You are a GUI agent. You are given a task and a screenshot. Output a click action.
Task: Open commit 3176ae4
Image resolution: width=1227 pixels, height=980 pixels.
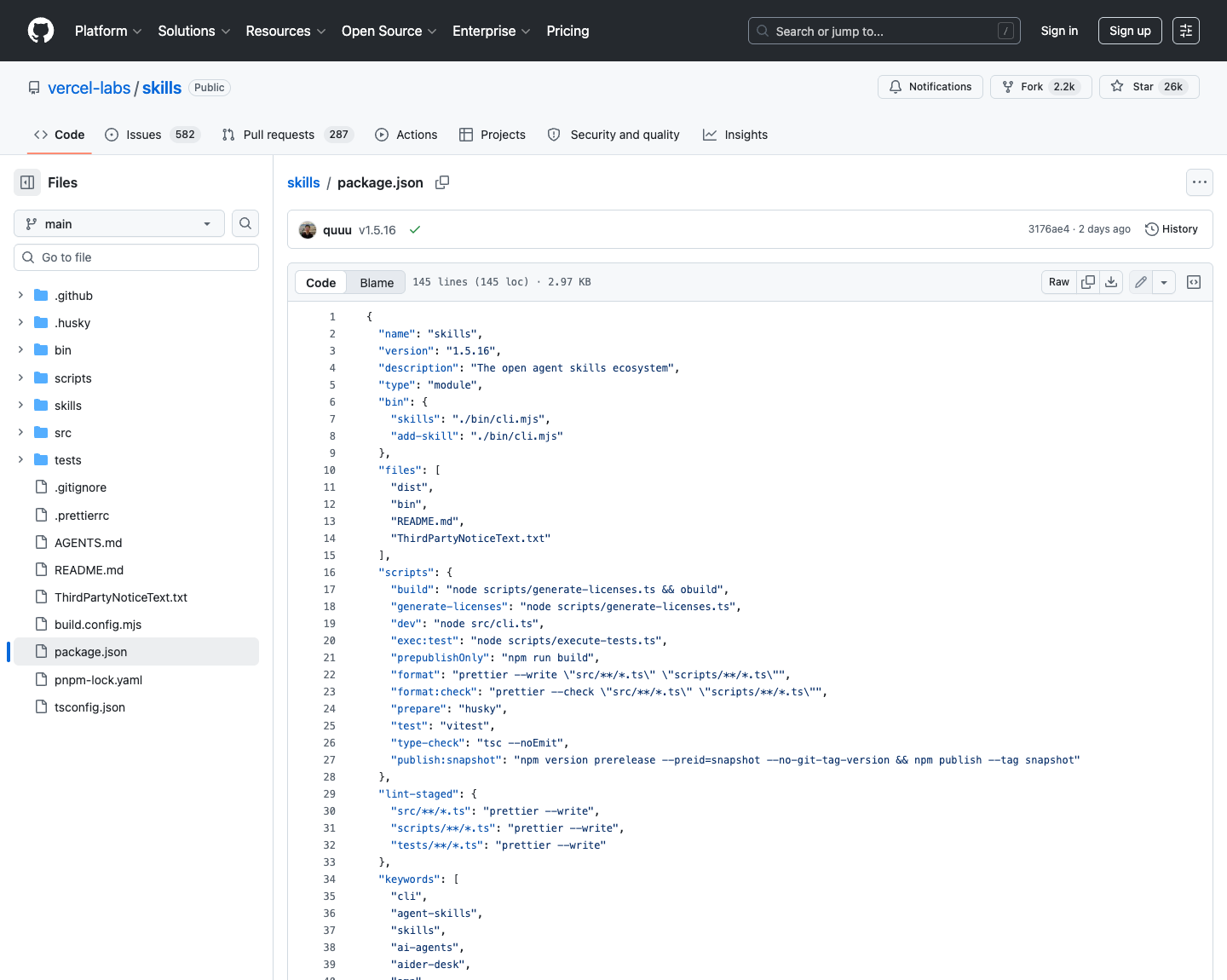coord(1048,229)
